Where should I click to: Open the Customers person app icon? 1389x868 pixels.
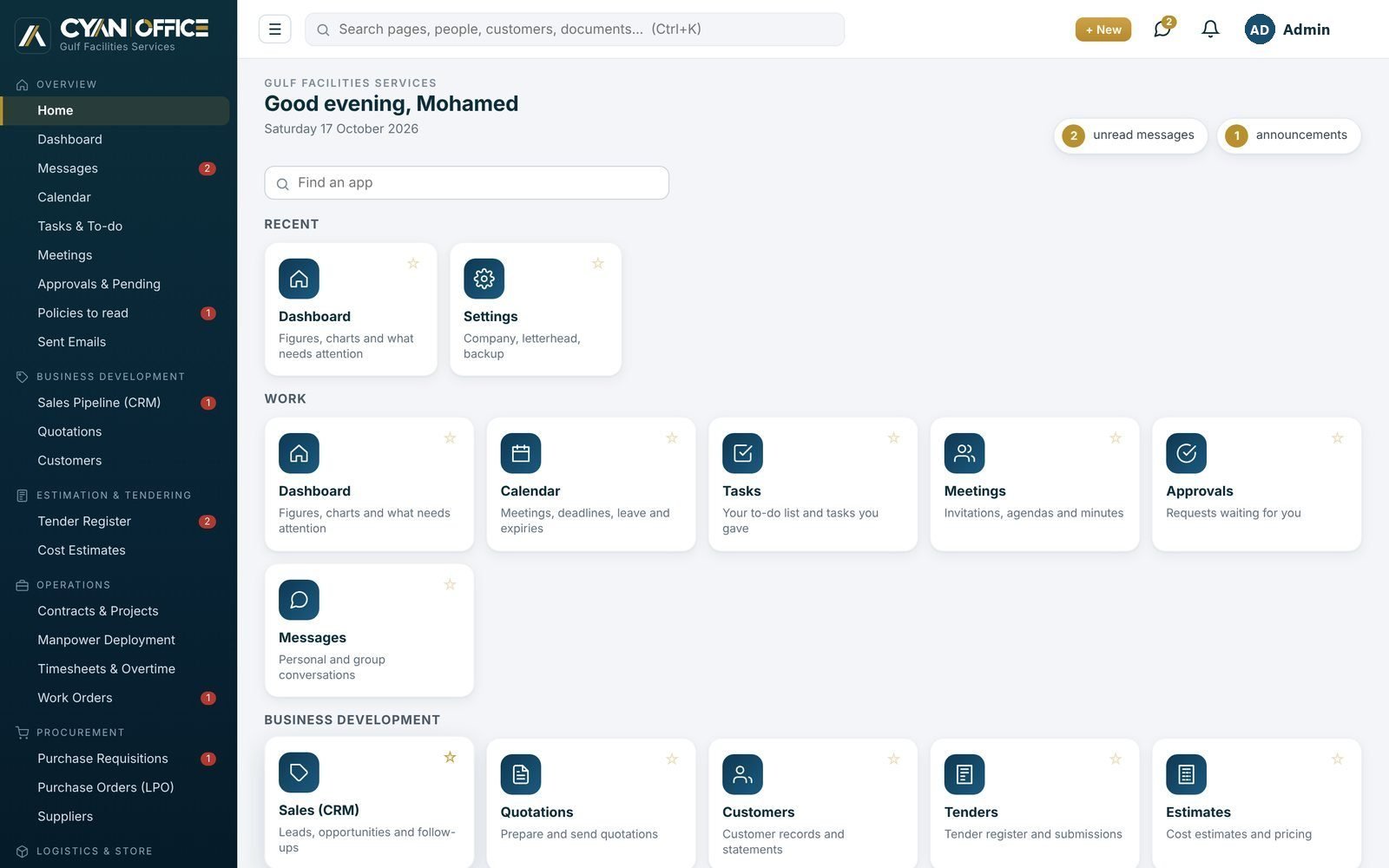click(742, 774)
